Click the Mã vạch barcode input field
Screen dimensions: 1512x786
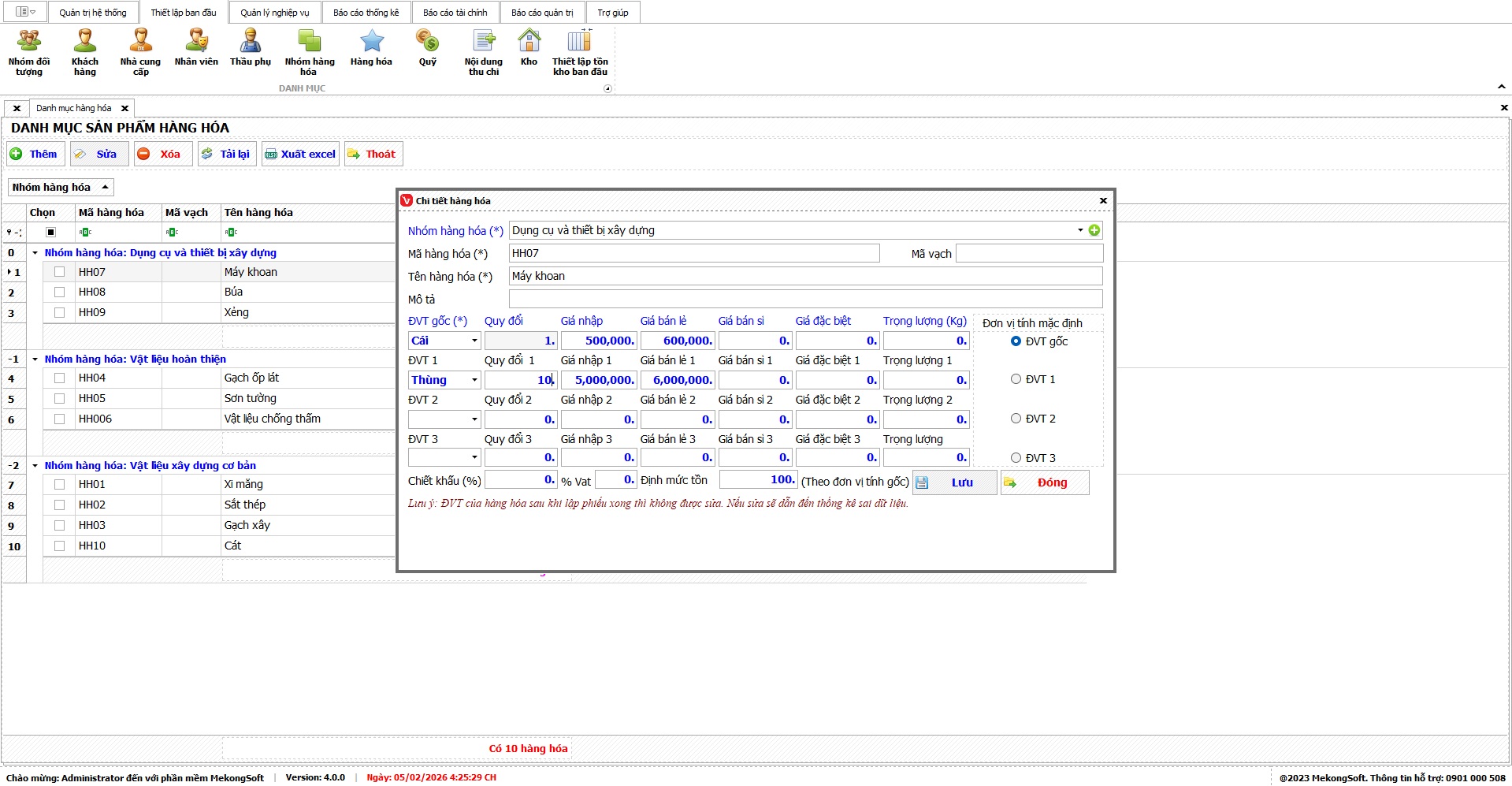(x=1028, y=254)
